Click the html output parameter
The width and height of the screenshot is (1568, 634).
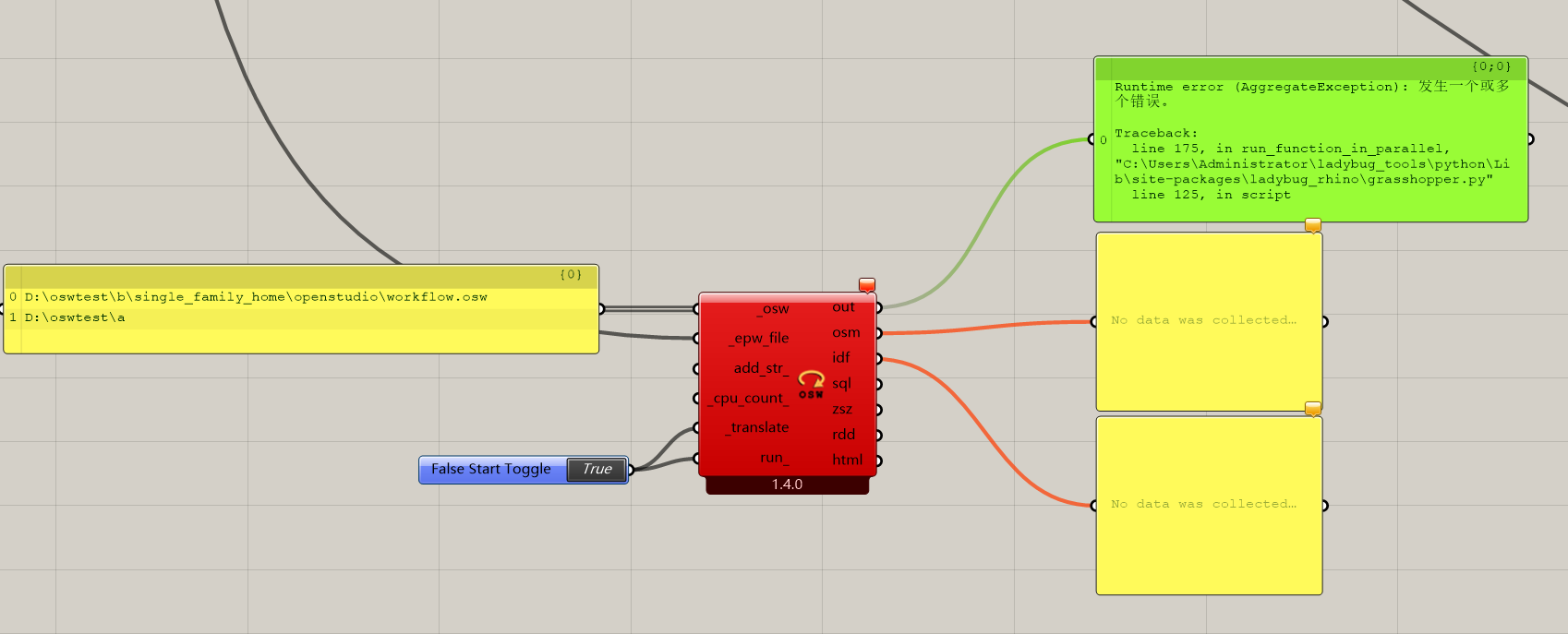click(847, 460)
